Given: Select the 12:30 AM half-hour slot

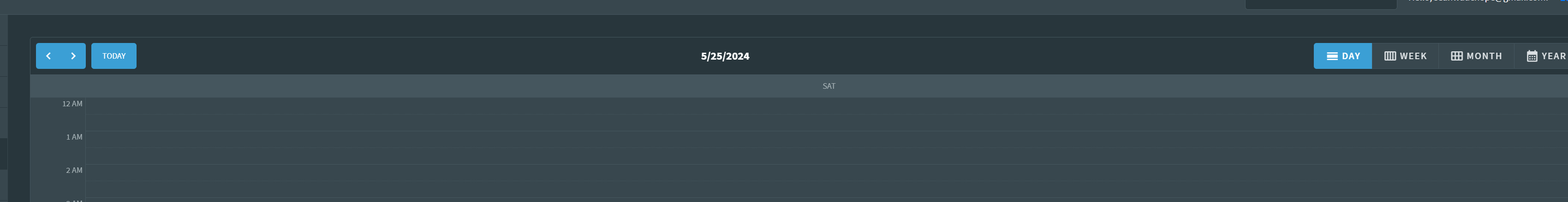Looking at the screenshot, I should click(x=827, y=122).
